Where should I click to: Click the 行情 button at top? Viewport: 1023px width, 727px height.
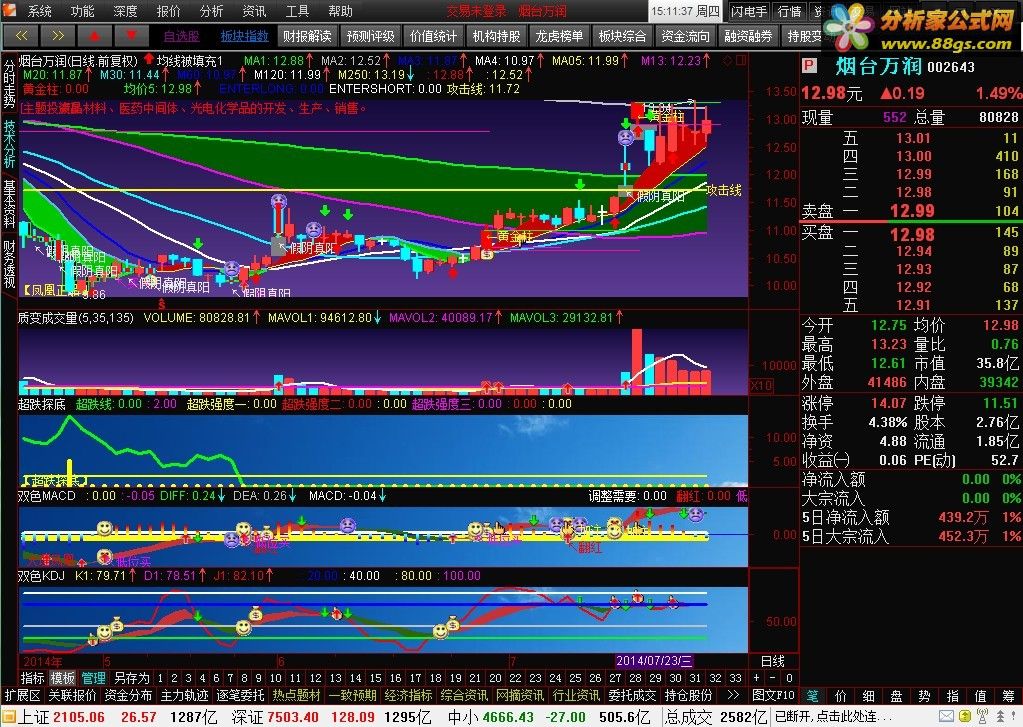790,11
